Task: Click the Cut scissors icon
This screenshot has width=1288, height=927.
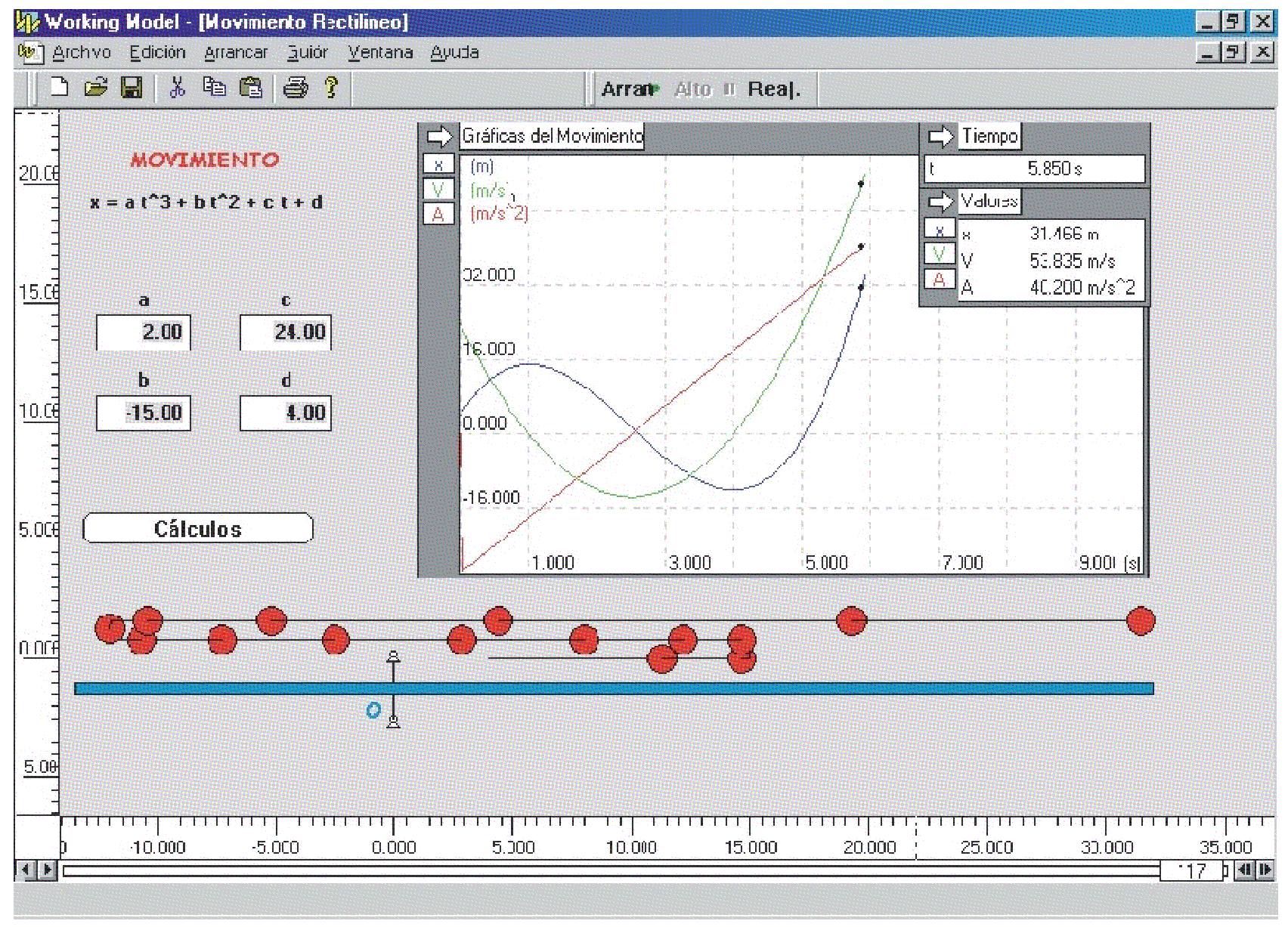Action: pos(178,88)
